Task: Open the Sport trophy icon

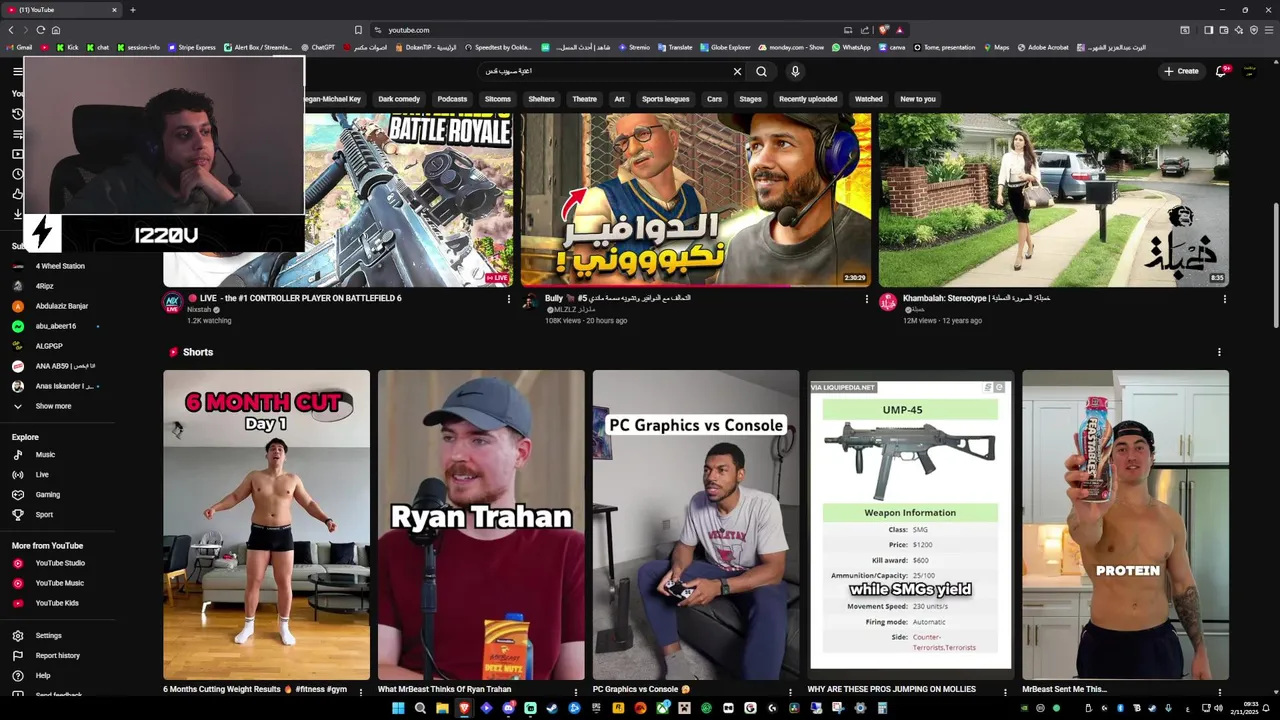Action: [17, 515]
